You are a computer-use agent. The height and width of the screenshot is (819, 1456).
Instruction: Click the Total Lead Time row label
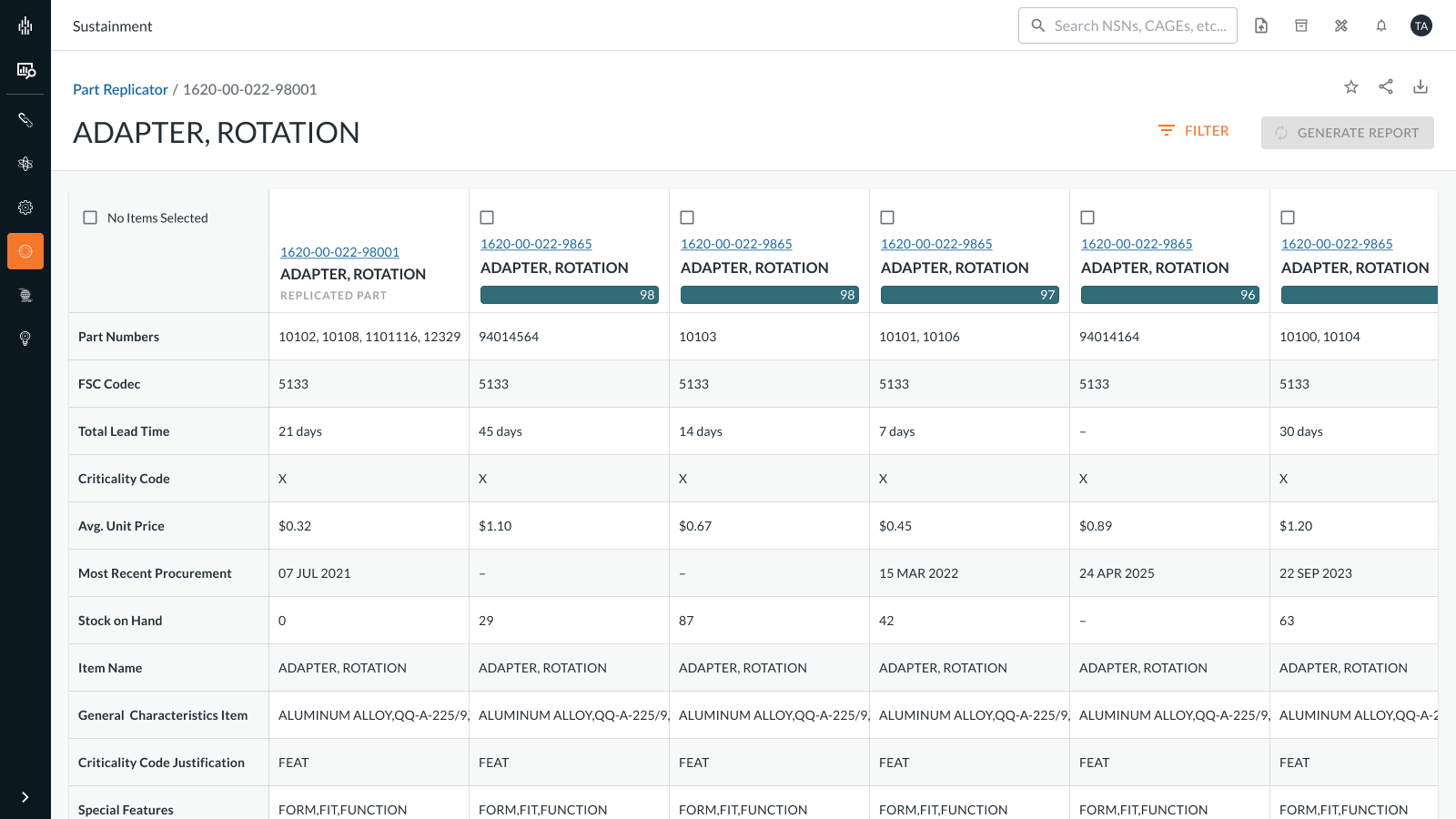click(x=124, y=431)
